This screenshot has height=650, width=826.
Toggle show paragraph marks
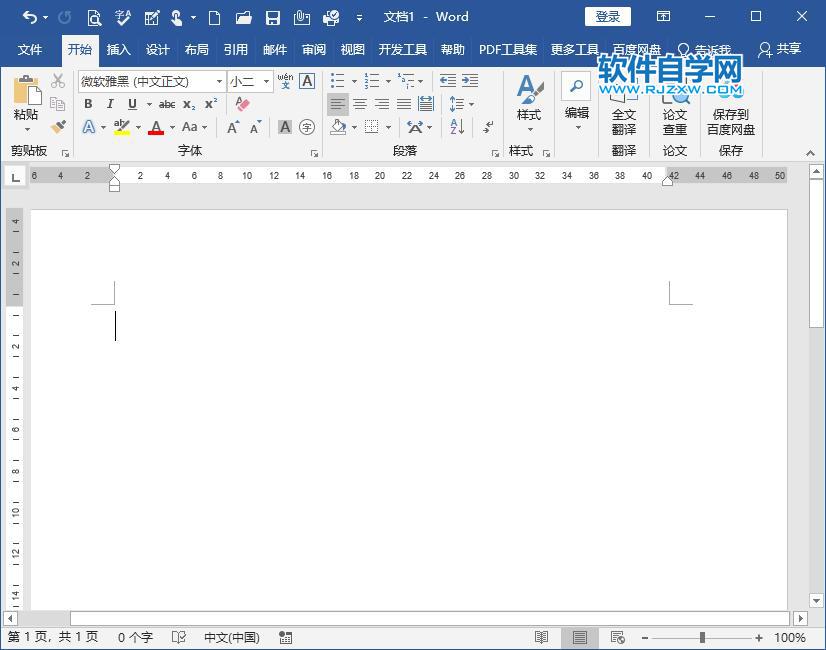487,128
